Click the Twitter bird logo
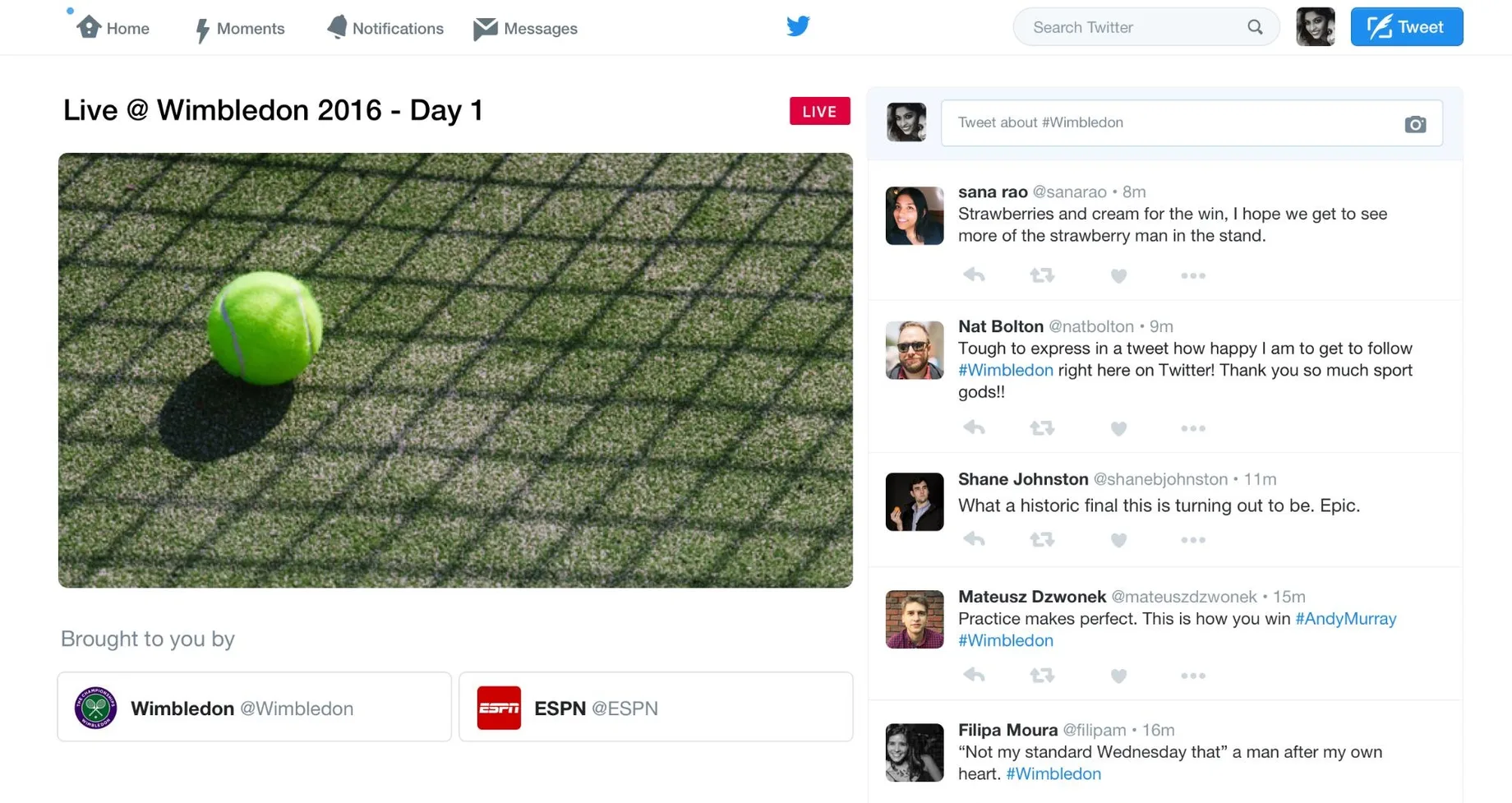This screenshot has width=1512, height=803. (798, 26)
